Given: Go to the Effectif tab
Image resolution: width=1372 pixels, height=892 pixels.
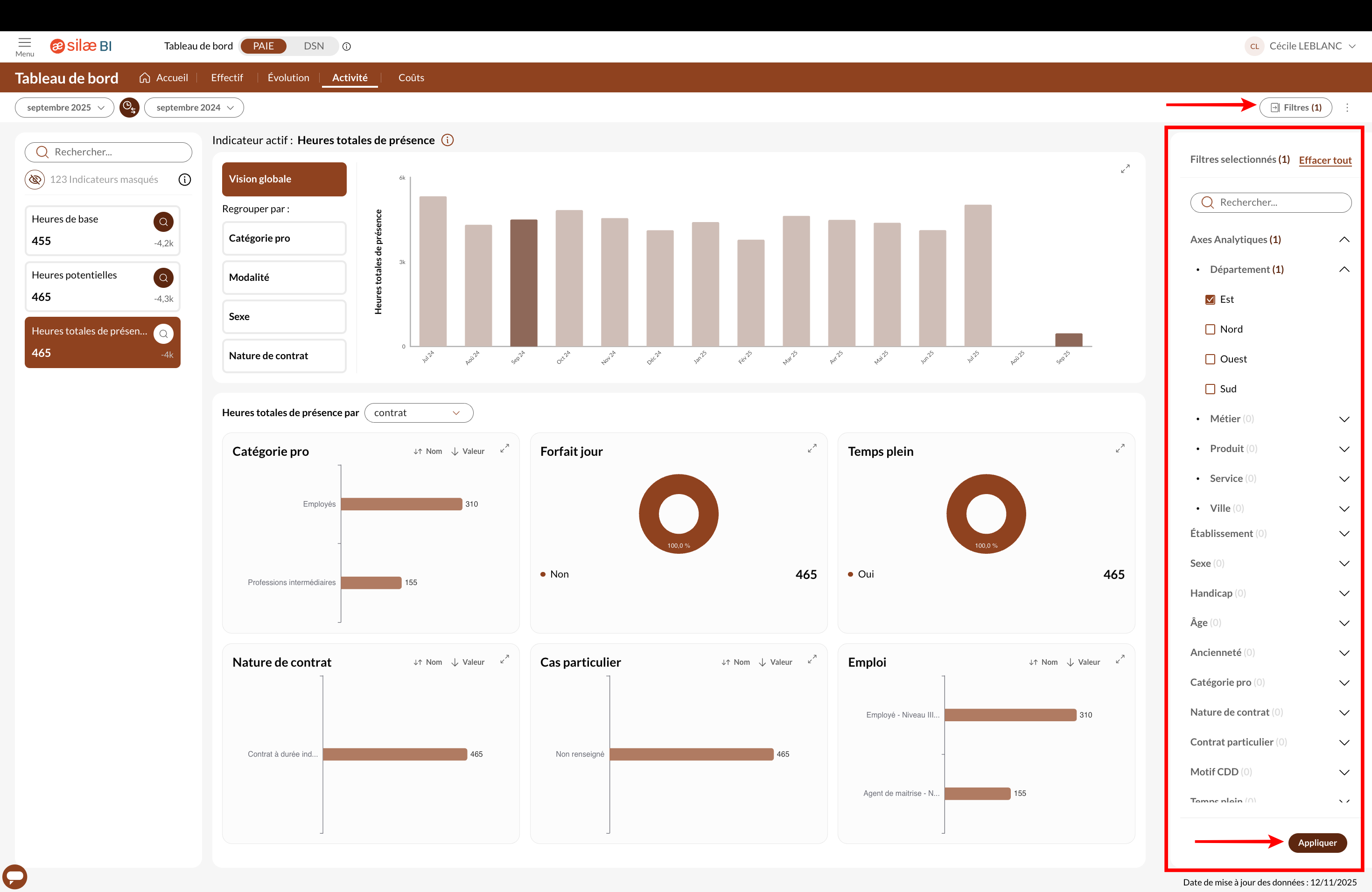Looking at the screenshot, I should [x=226, y=78].
